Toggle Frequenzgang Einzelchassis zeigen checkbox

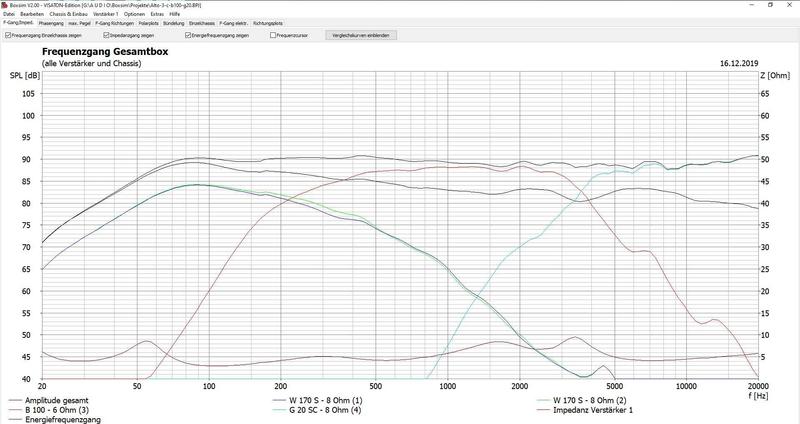coord(8,36)
